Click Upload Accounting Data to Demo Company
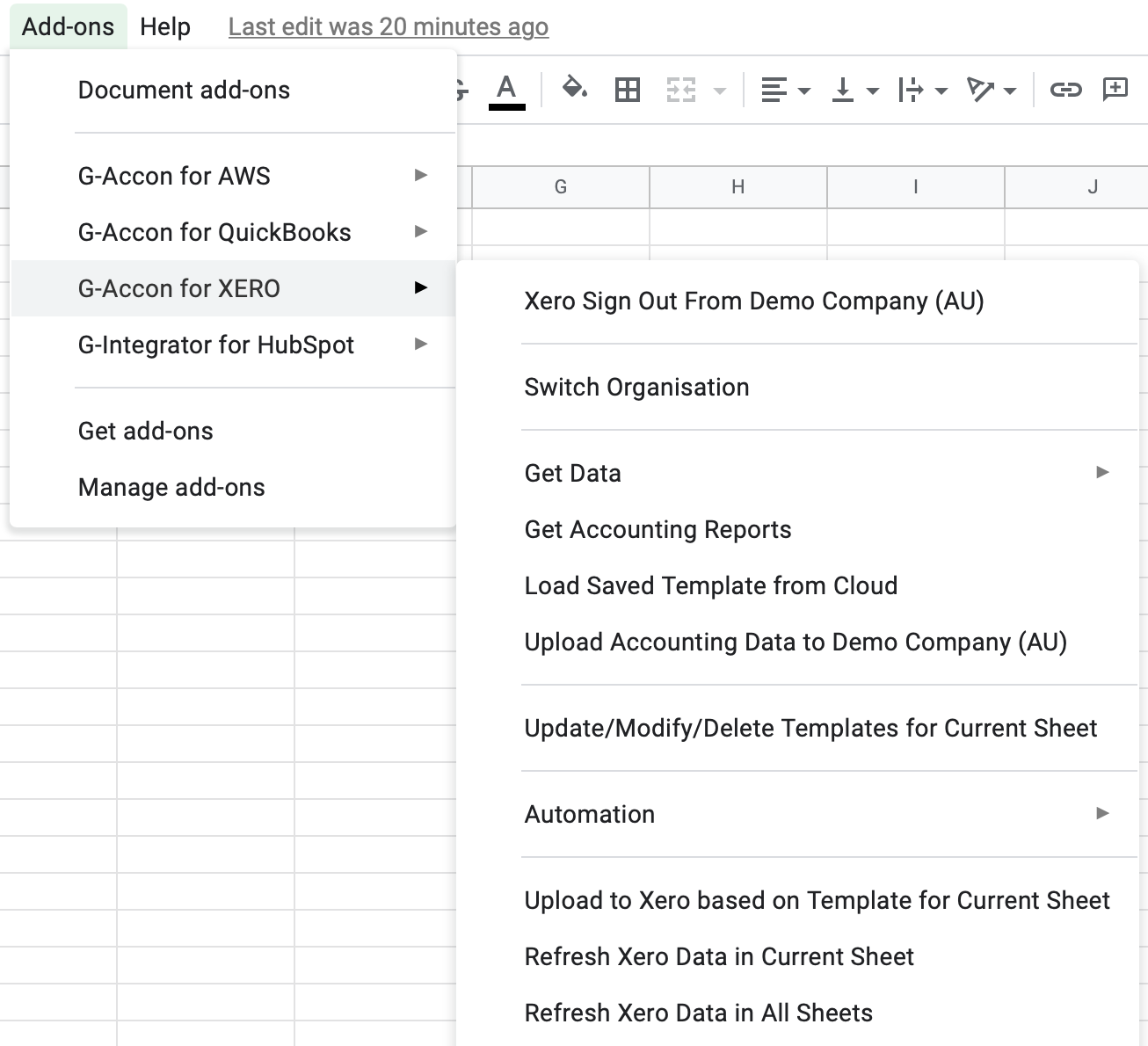 pos(798,642)
